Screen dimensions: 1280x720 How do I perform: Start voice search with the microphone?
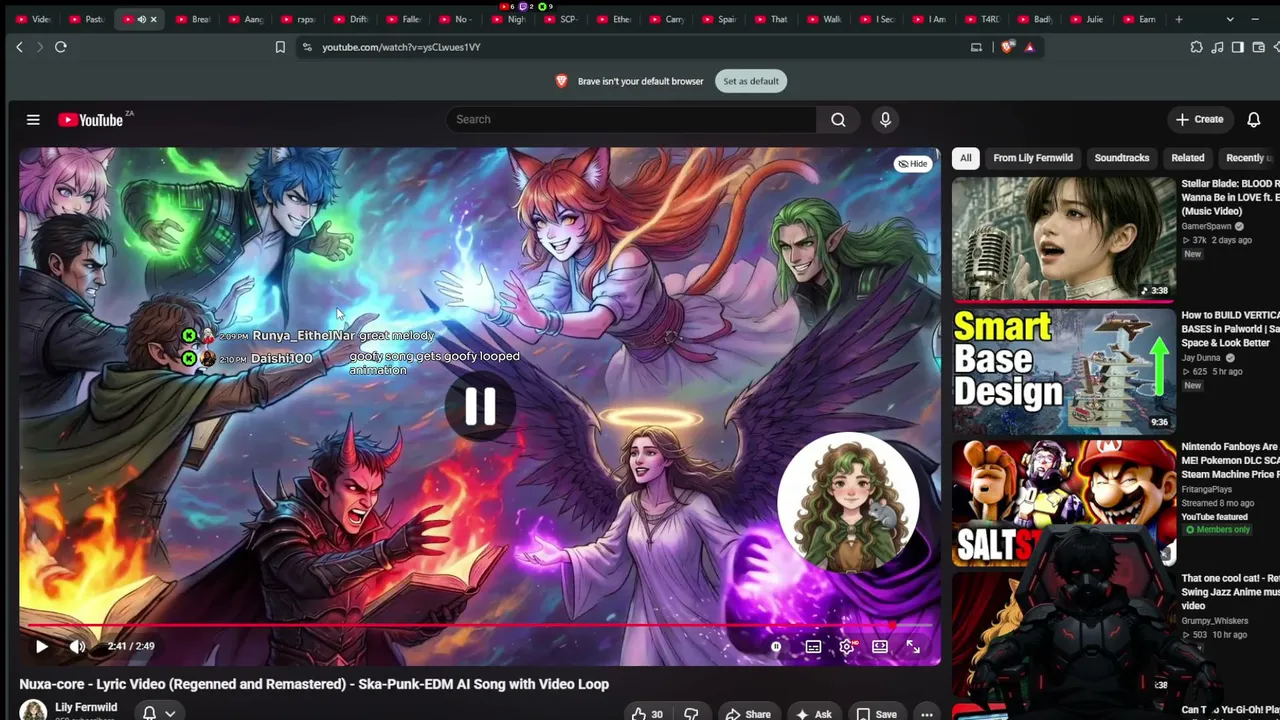coord(885,120)
